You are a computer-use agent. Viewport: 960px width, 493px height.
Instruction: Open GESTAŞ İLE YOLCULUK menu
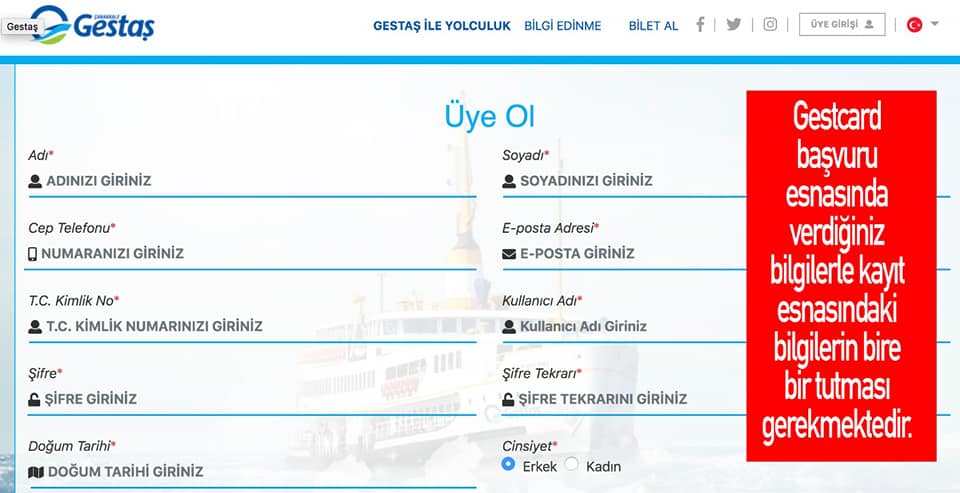[x=441, y=26]
